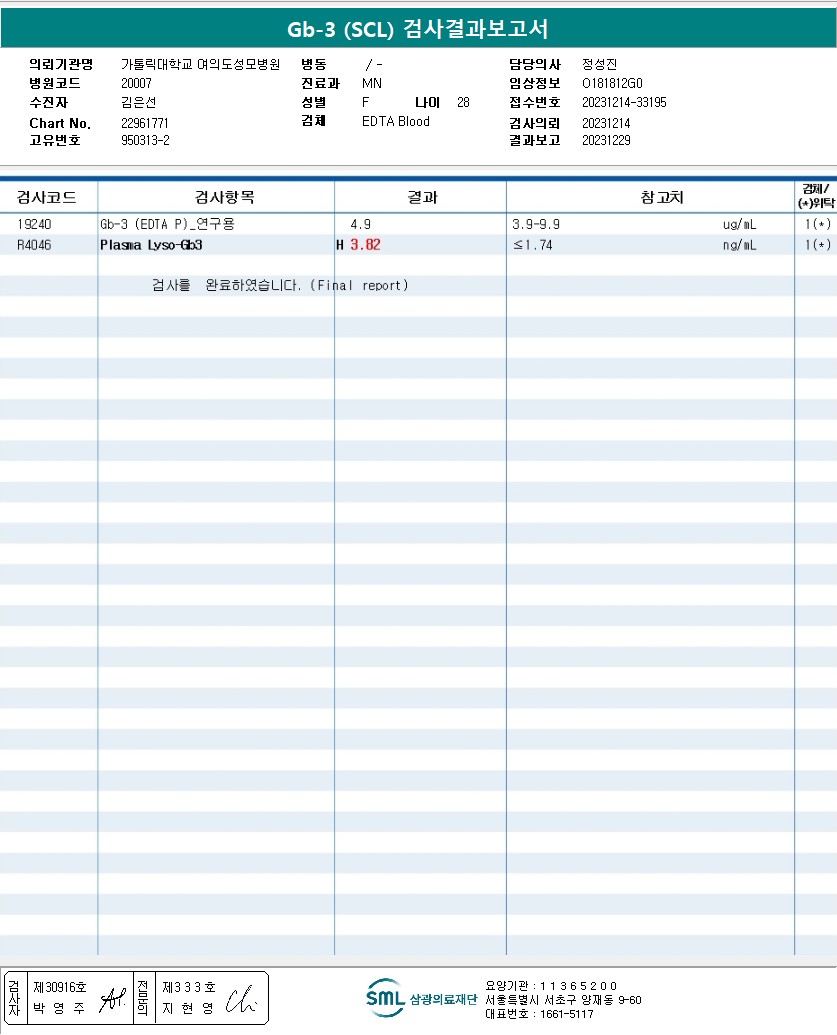Screen dimensions: 837x1035
Task: Click specimen value EDTA Blood
Action: [395, 121]
